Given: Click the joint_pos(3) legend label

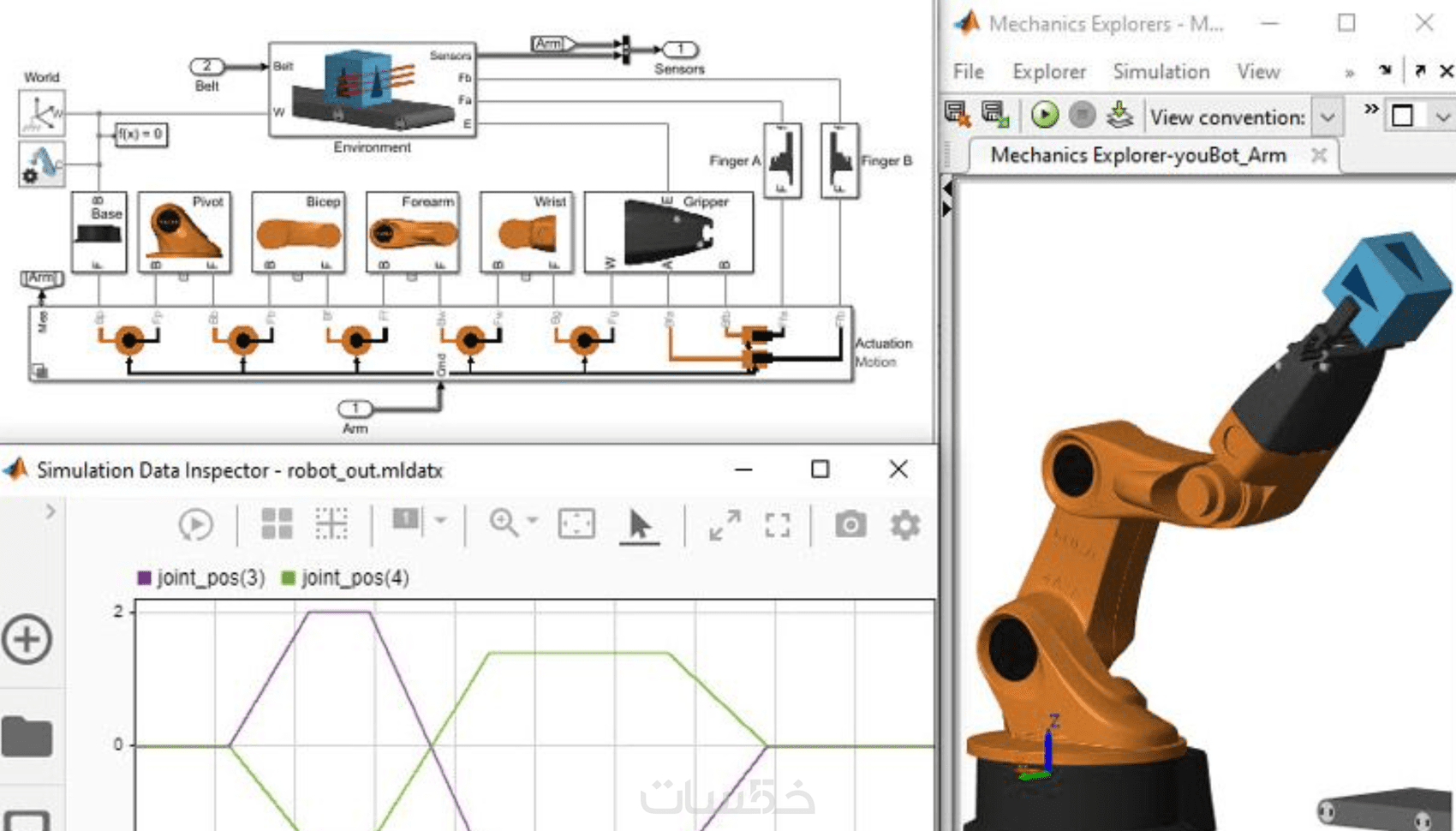Looking at the screenshot, I should (211, 578).
